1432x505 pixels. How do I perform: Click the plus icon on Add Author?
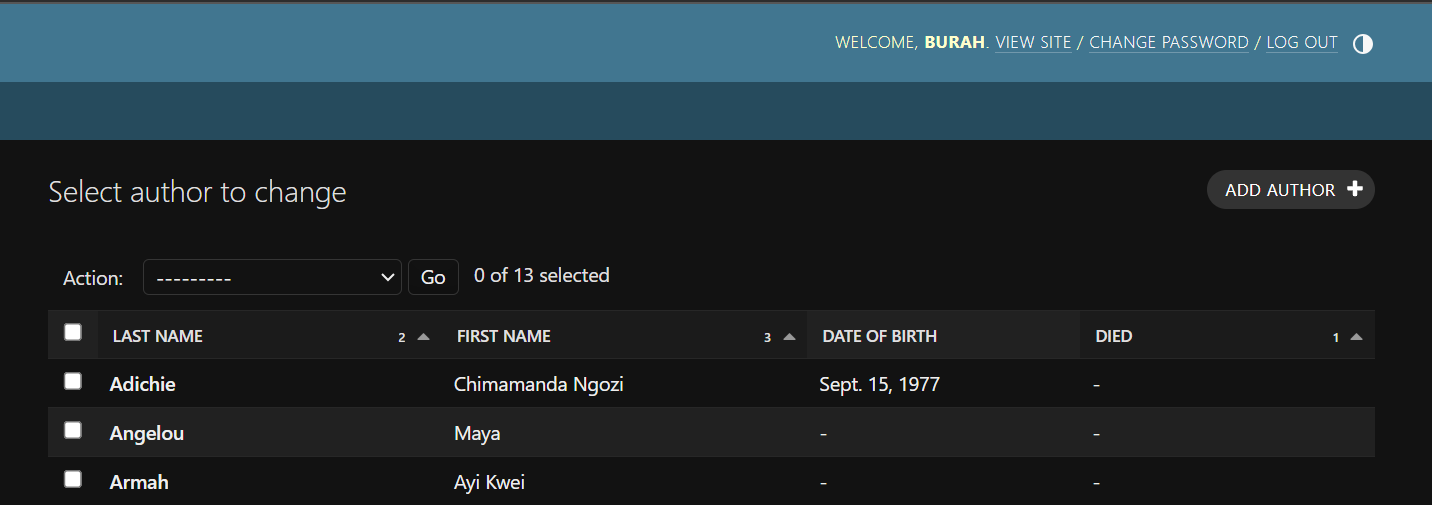pos(1355,189)
